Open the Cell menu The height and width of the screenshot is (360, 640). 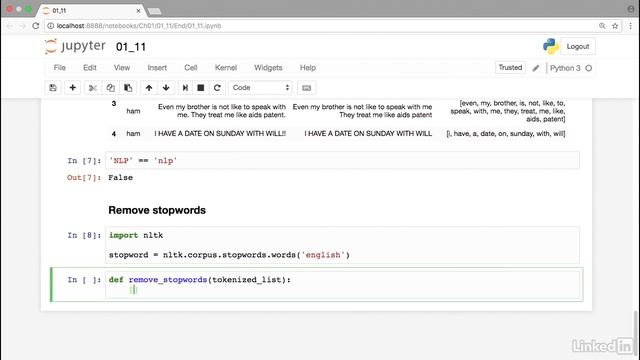[191, 68]
